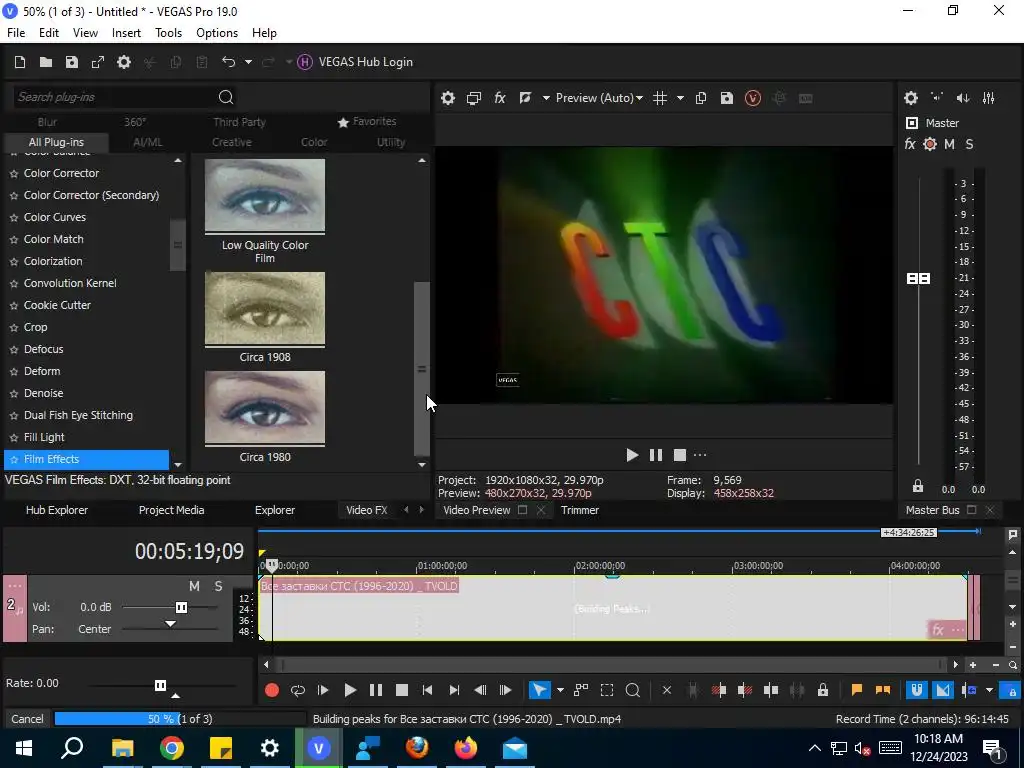The image size is (1024, 768).
Task: Open Master Bus mixing console icon
Action: point(989,98)
